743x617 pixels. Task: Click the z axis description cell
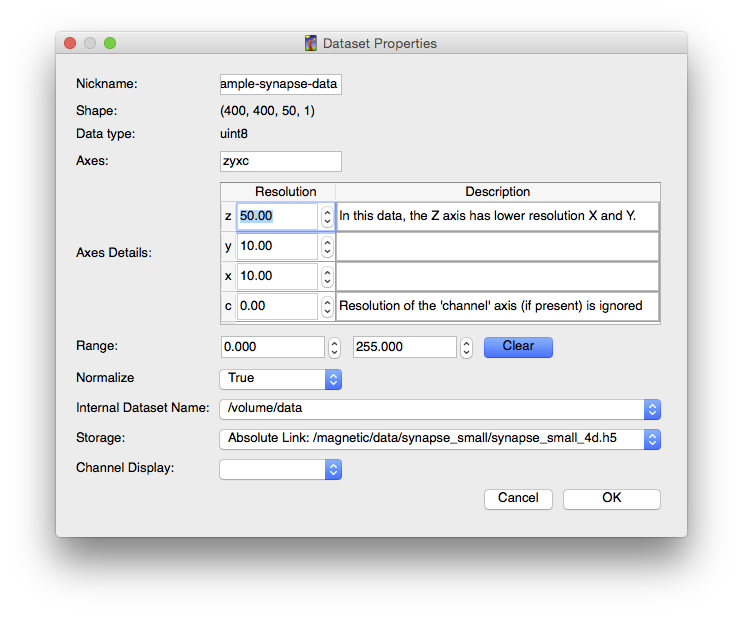(x=498, y=216)
